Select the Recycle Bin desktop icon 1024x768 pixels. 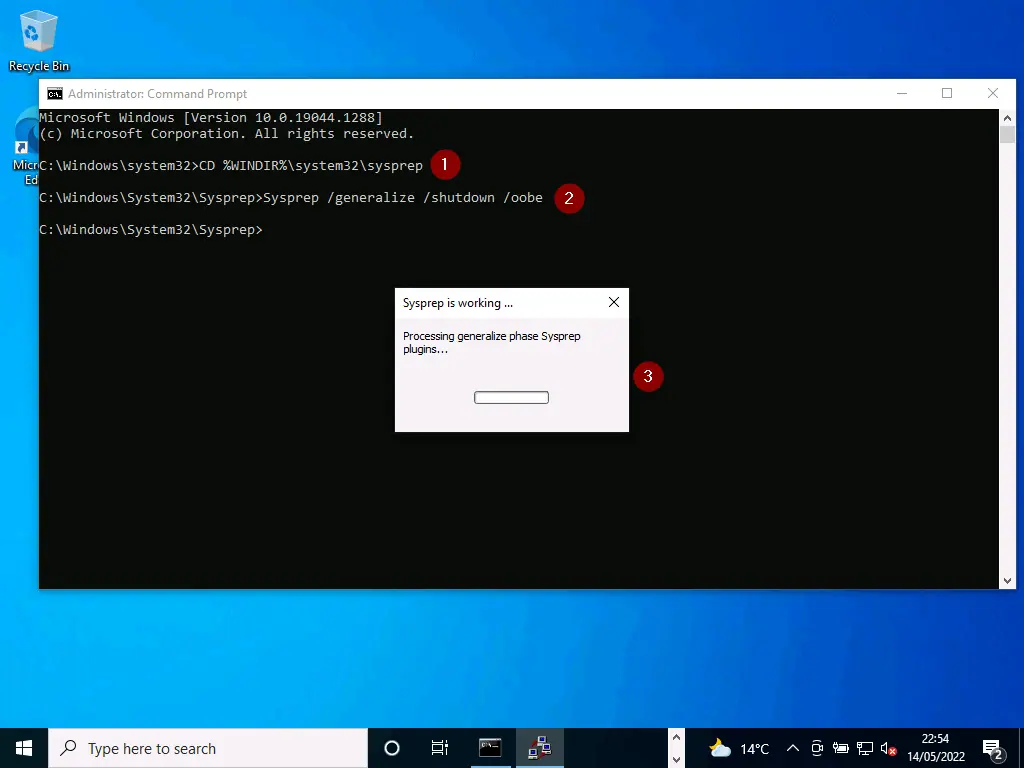point(39,42)
